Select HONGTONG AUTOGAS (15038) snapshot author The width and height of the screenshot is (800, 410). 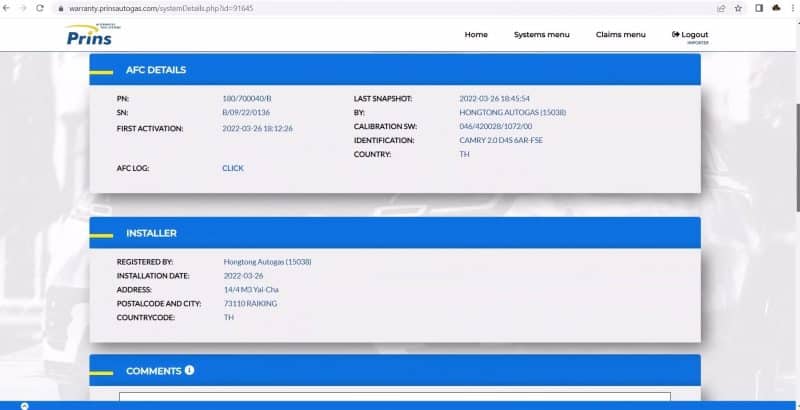513,112
